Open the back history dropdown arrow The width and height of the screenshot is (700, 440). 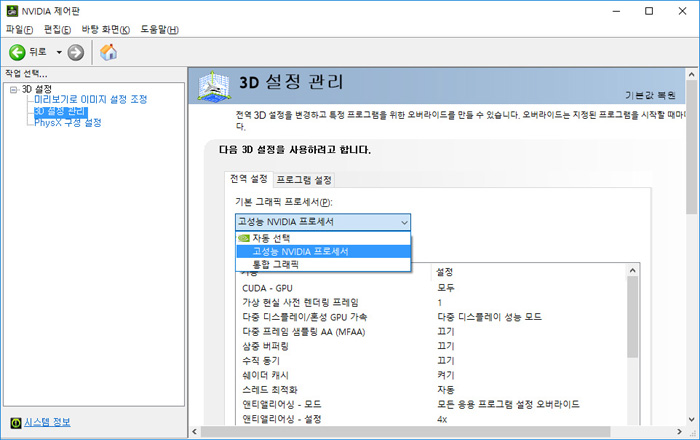(x=59, y=52)
